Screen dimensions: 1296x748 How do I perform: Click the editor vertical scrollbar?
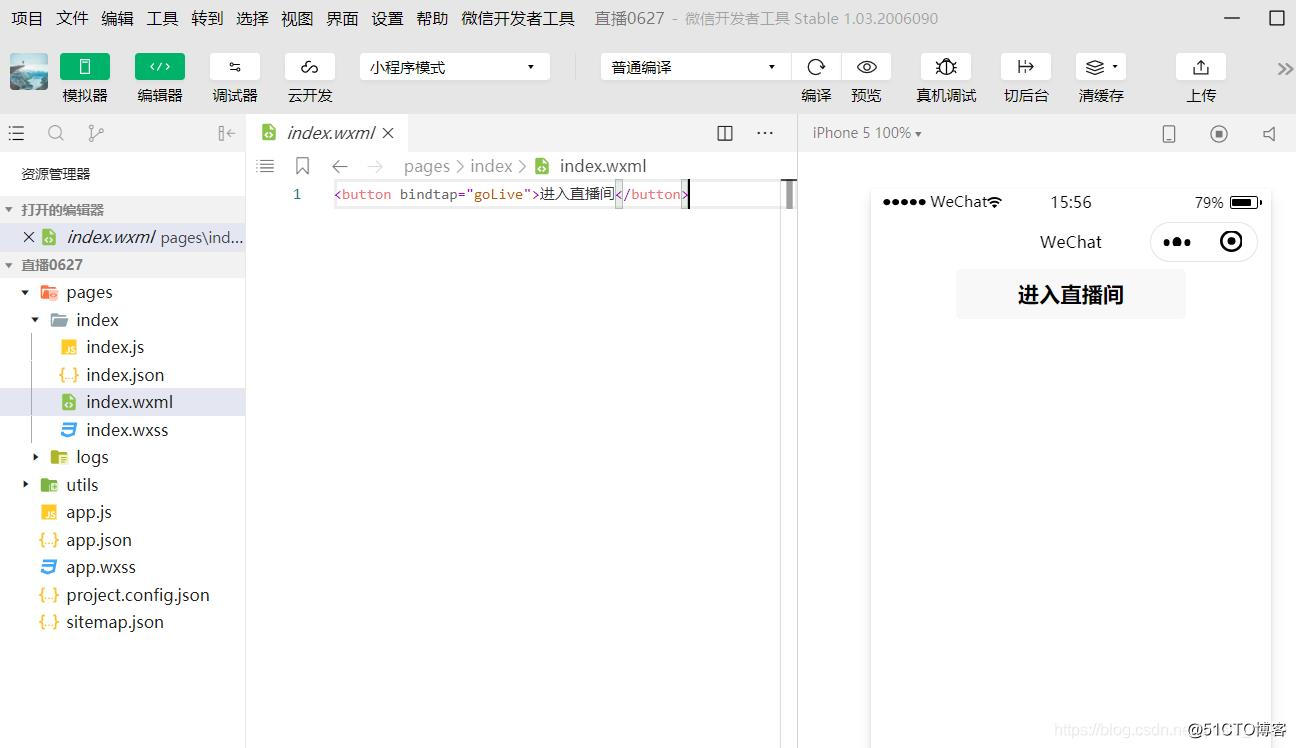coord(789,194)
